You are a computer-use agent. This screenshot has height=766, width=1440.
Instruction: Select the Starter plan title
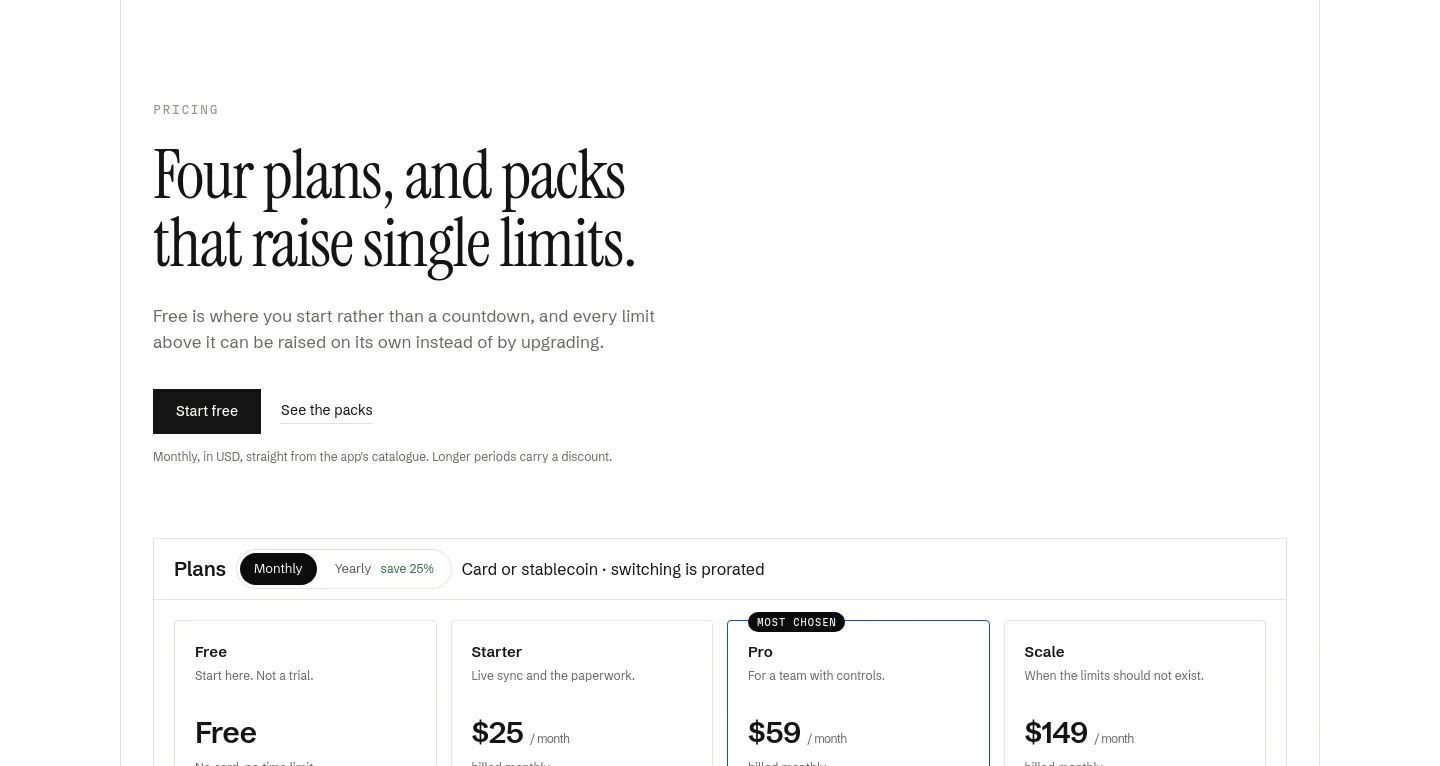tap(497, 652)
